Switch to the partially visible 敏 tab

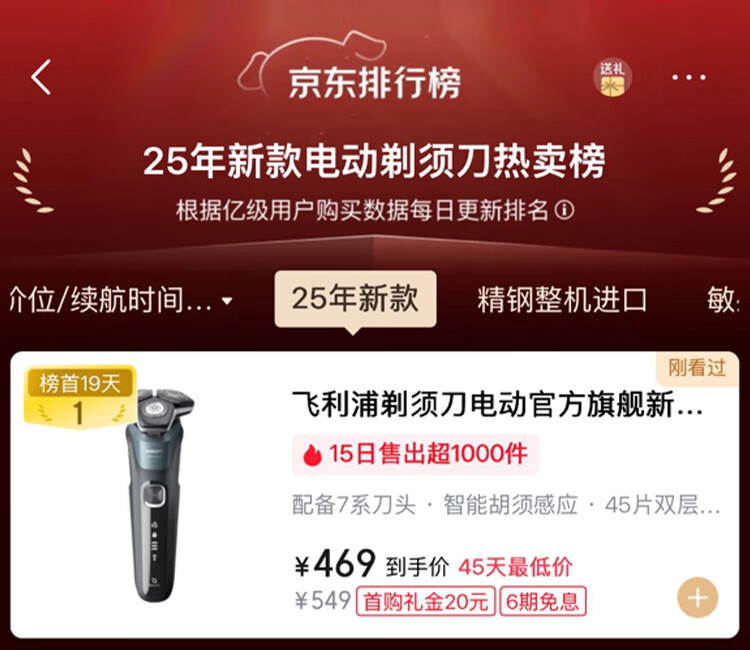click(x=722, y=300)
